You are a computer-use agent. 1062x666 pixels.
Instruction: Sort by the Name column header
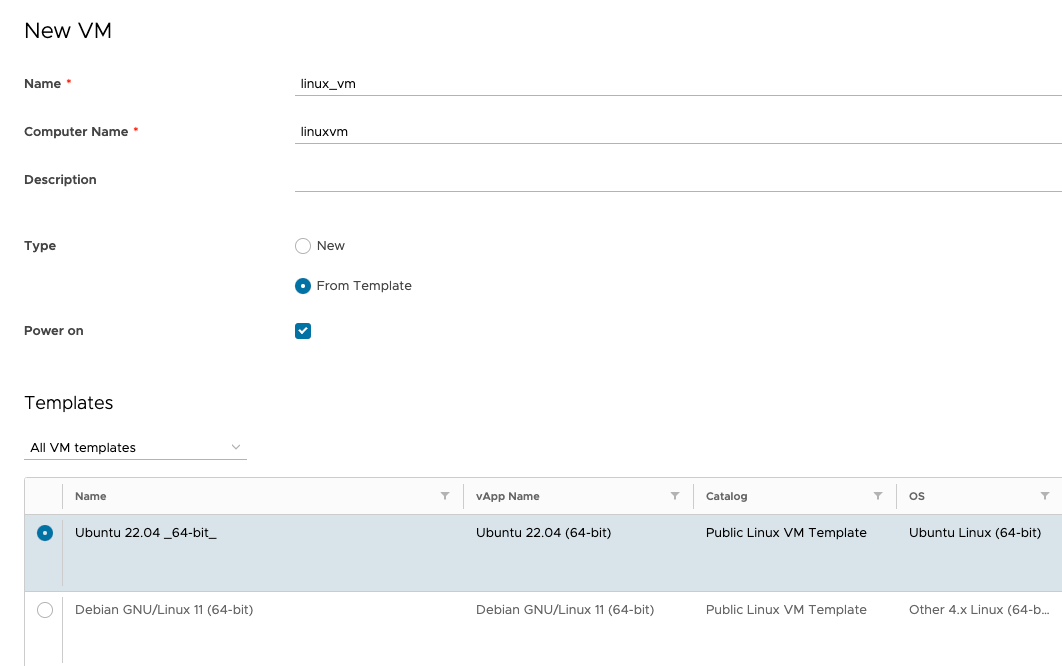91,496
